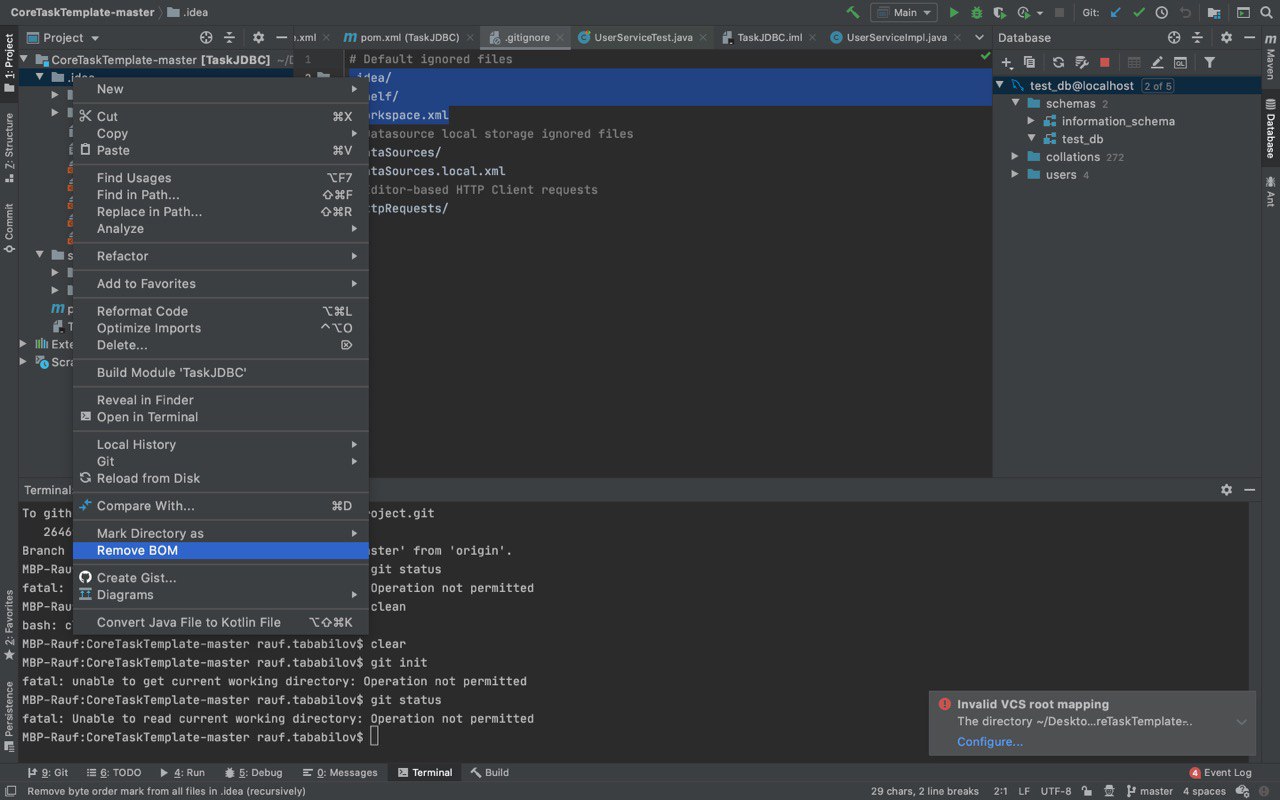Collapse the test_db schema node

[x=1031, y=139]
